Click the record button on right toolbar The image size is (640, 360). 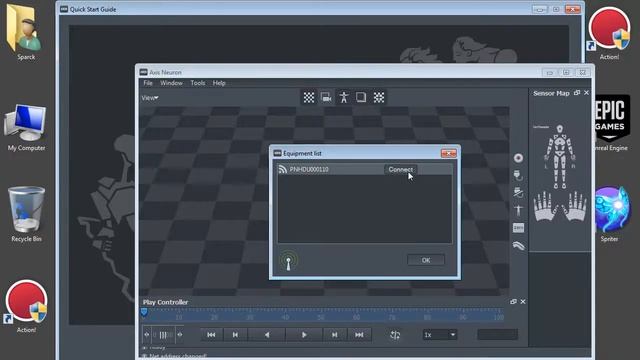518,158
